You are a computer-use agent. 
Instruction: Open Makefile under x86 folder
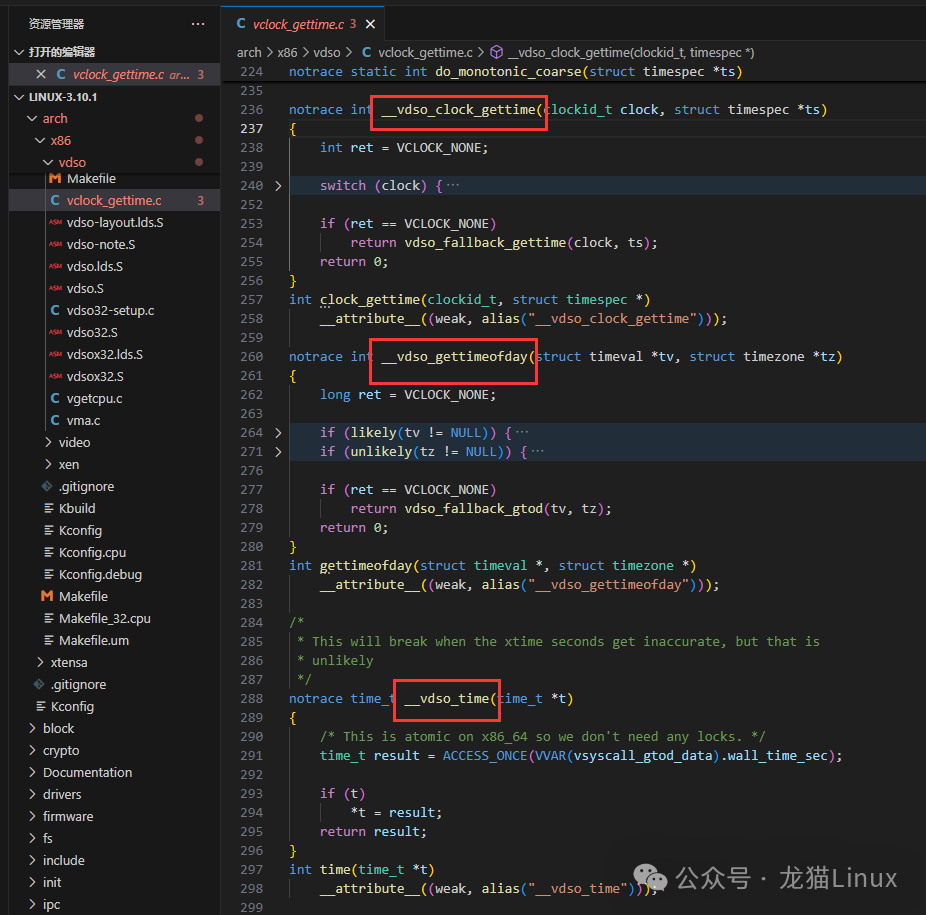coord(115,596)
